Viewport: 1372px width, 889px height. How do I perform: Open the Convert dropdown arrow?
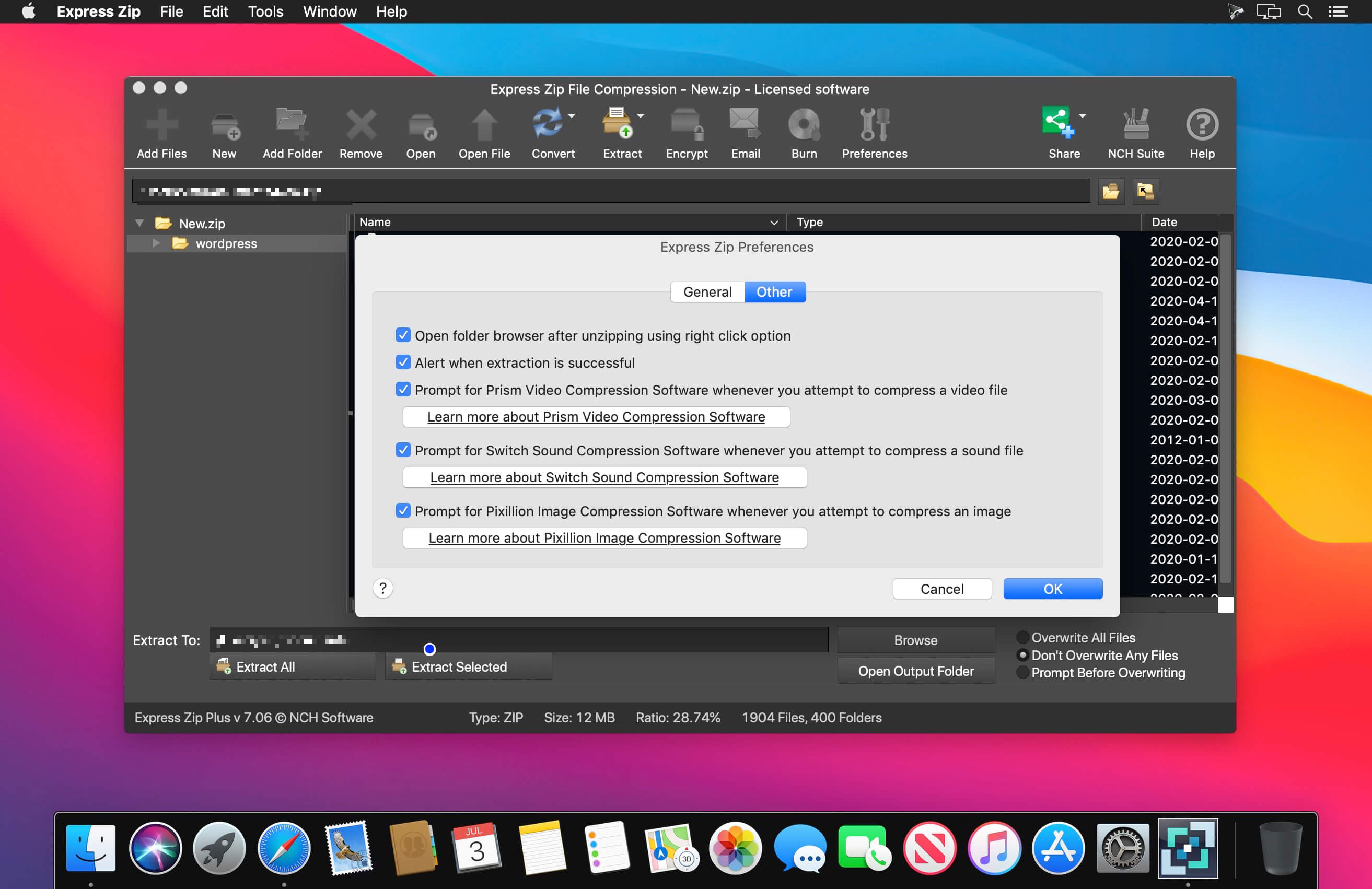pos(571,116)
